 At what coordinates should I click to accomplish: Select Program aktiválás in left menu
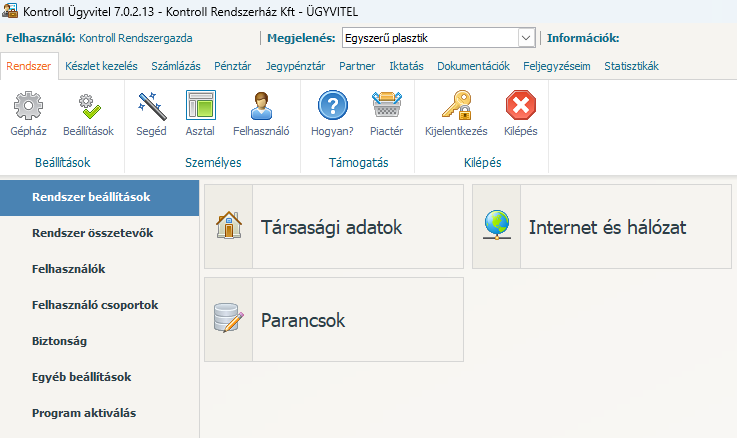pos(84,413)
